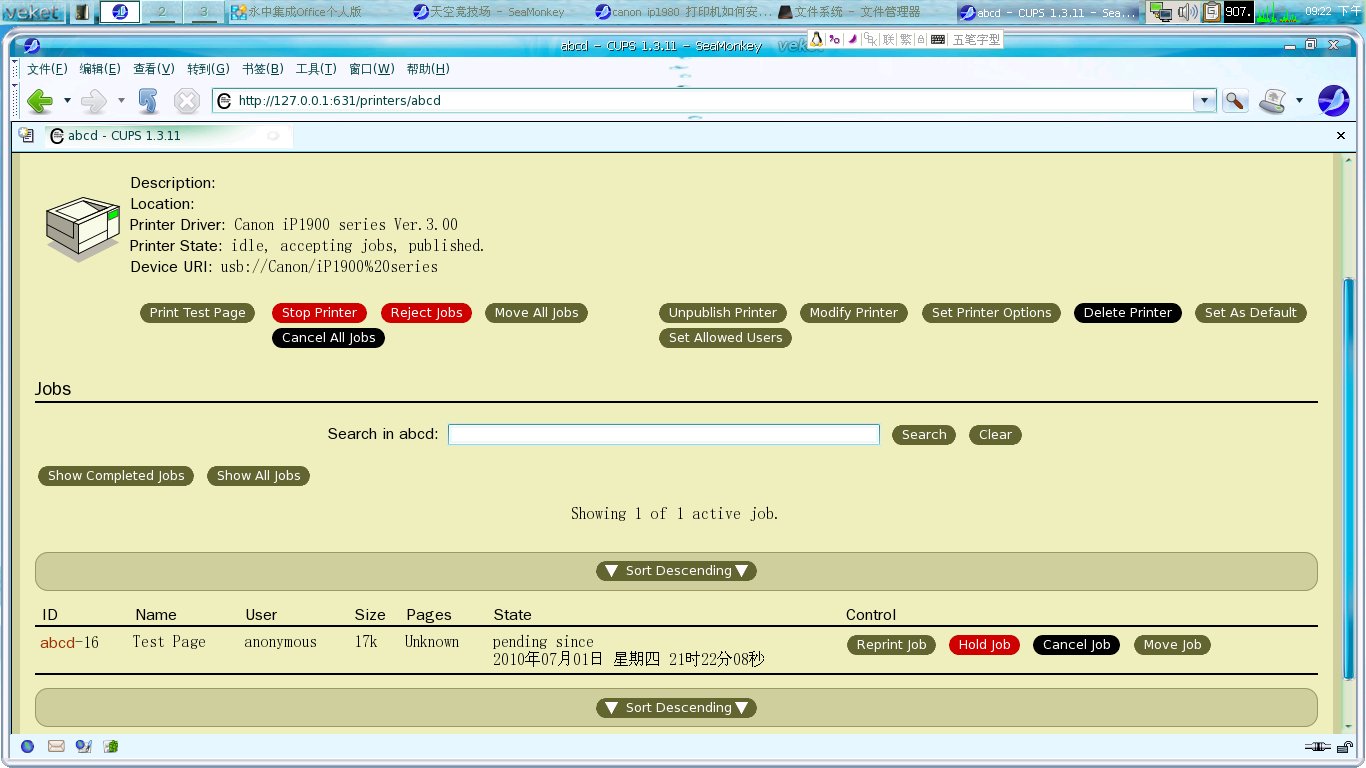Click the printer image beside Description
The image size is (1366, 768).
(83, 229)
